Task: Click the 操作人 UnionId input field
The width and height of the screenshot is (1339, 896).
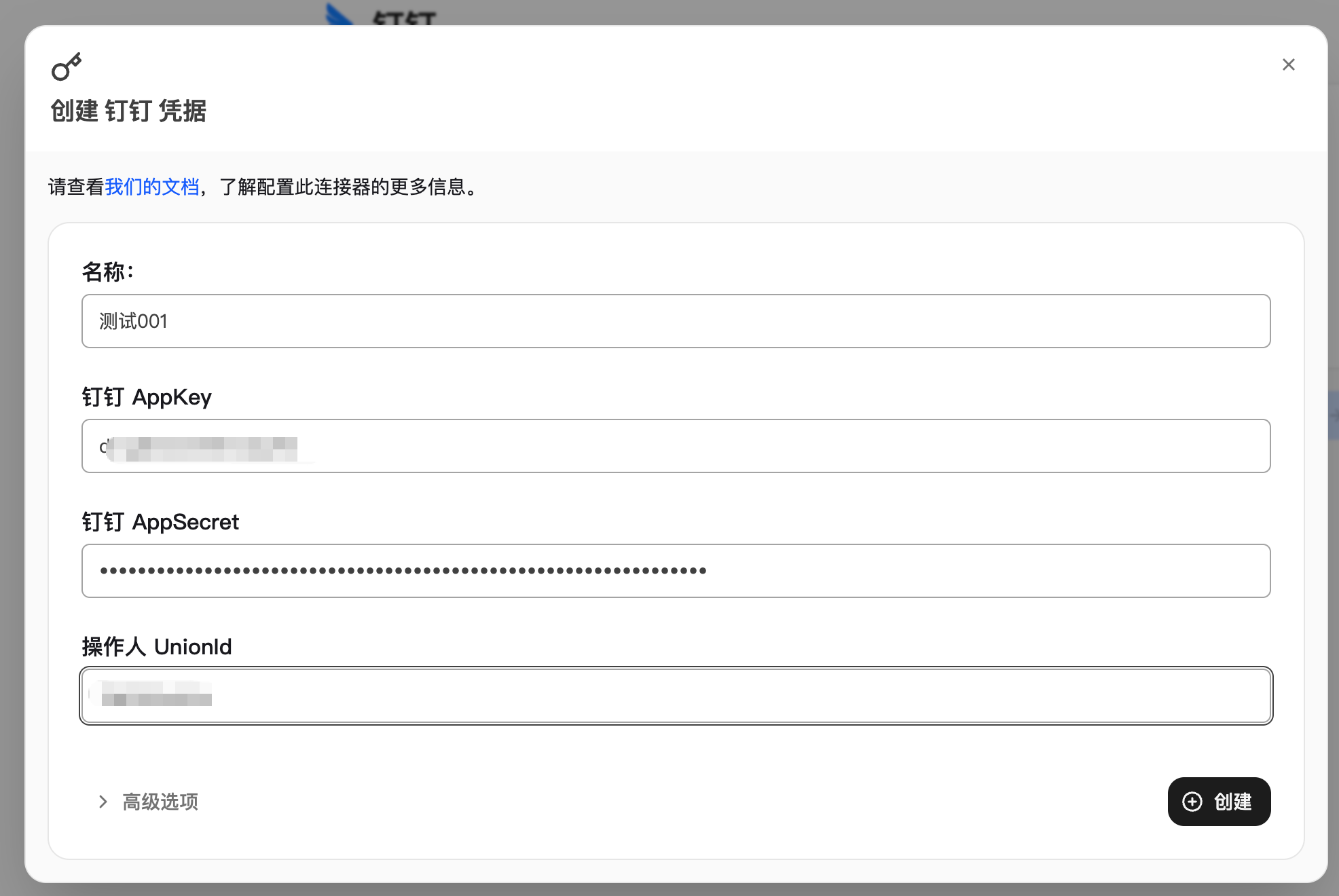Action: pos(676,696)
